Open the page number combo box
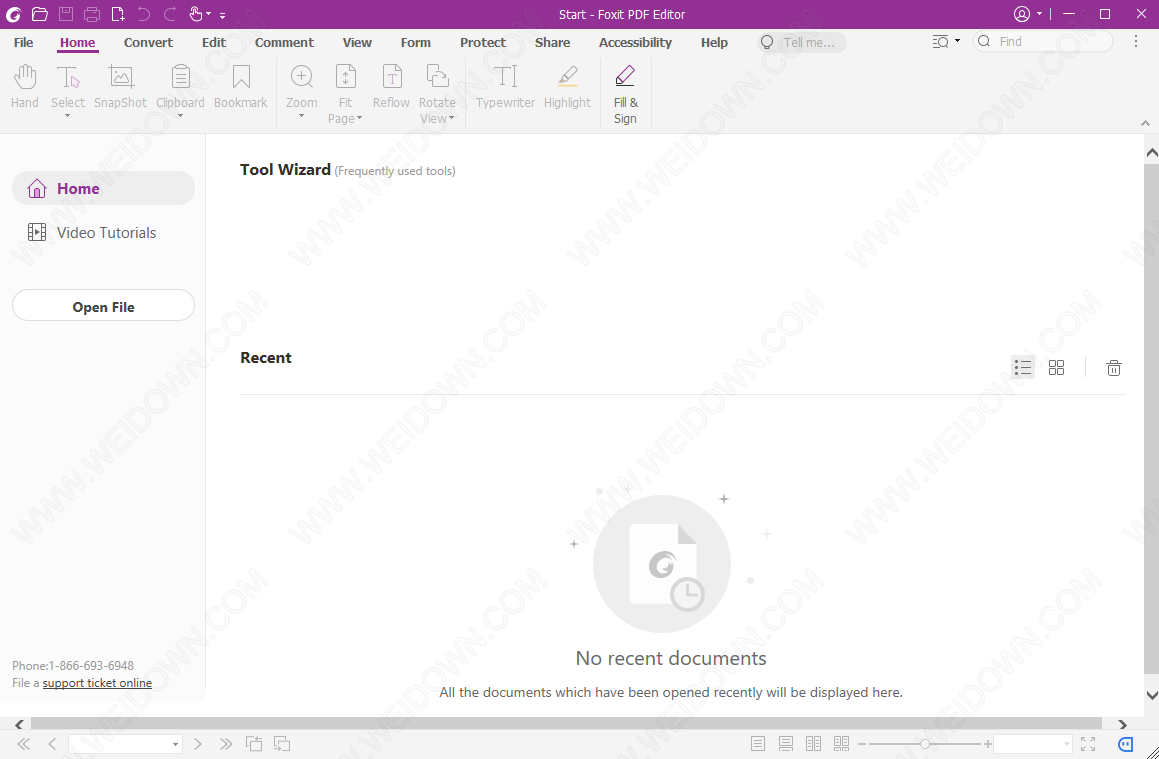The image size is (1159, 759). click(125, 743)
